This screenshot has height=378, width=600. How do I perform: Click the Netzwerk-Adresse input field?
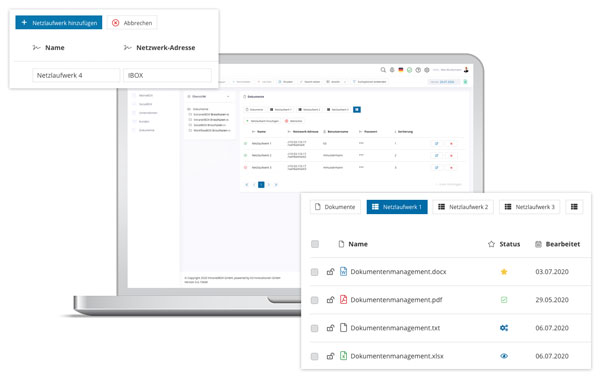click(167, 75)
